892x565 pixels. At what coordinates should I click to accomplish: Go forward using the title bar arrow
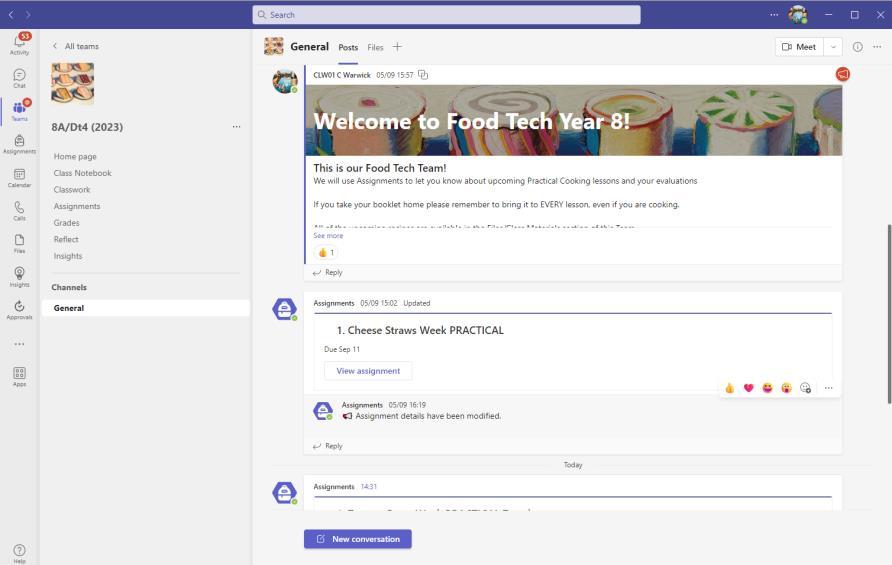[x=28, y=14]
